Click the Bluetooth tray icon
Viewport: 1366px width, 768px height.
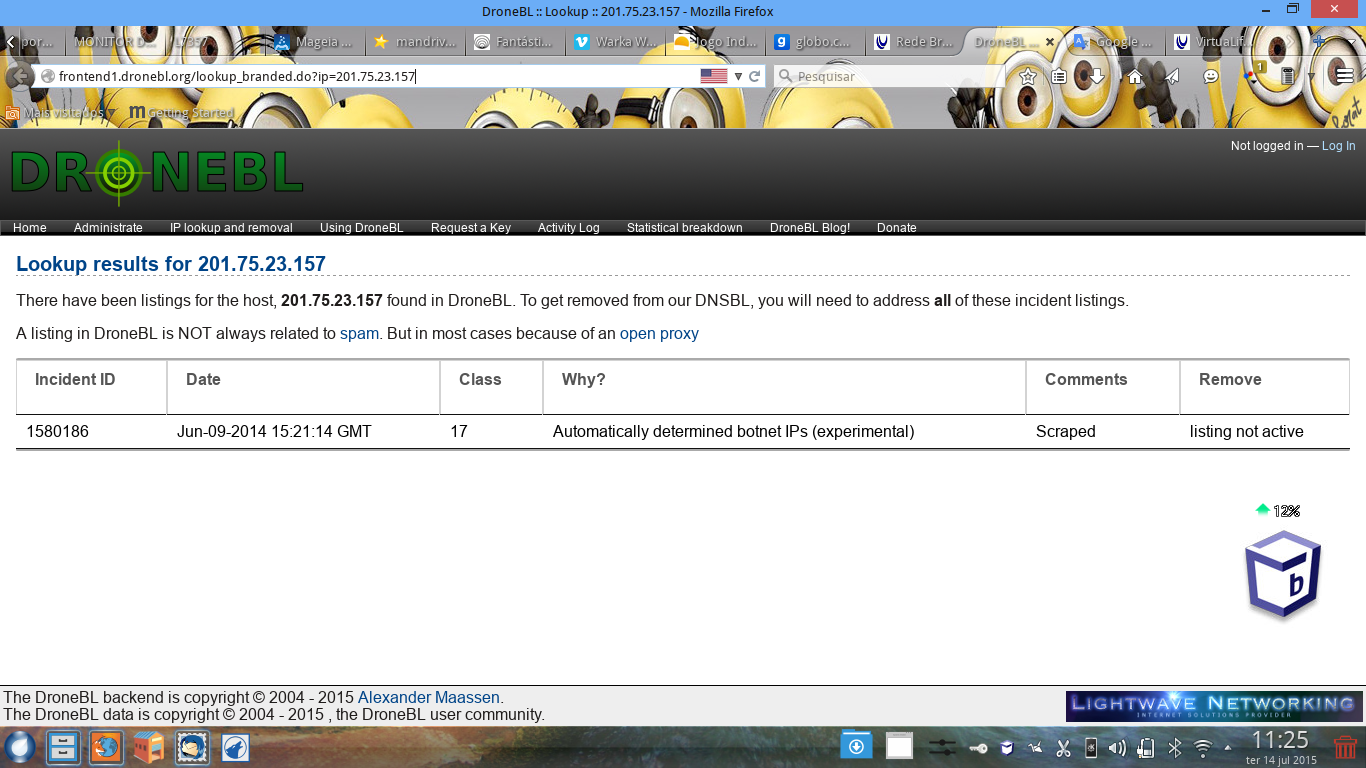coord(1176,748)
